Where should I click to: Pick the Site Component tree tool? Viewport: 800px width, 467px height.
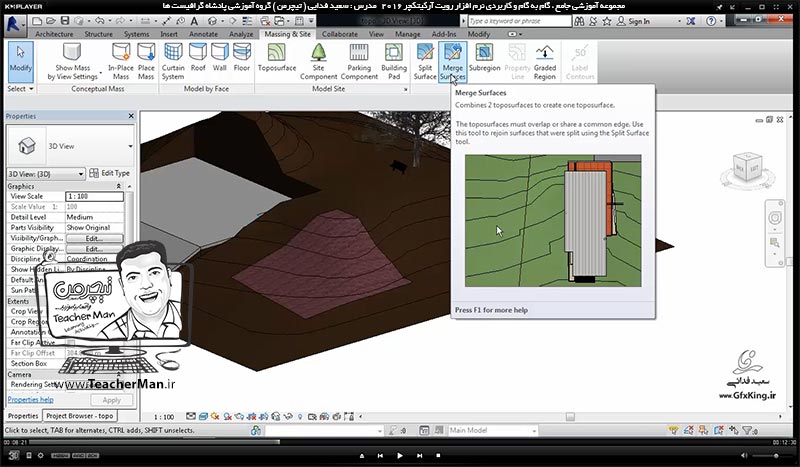(318, 61)
